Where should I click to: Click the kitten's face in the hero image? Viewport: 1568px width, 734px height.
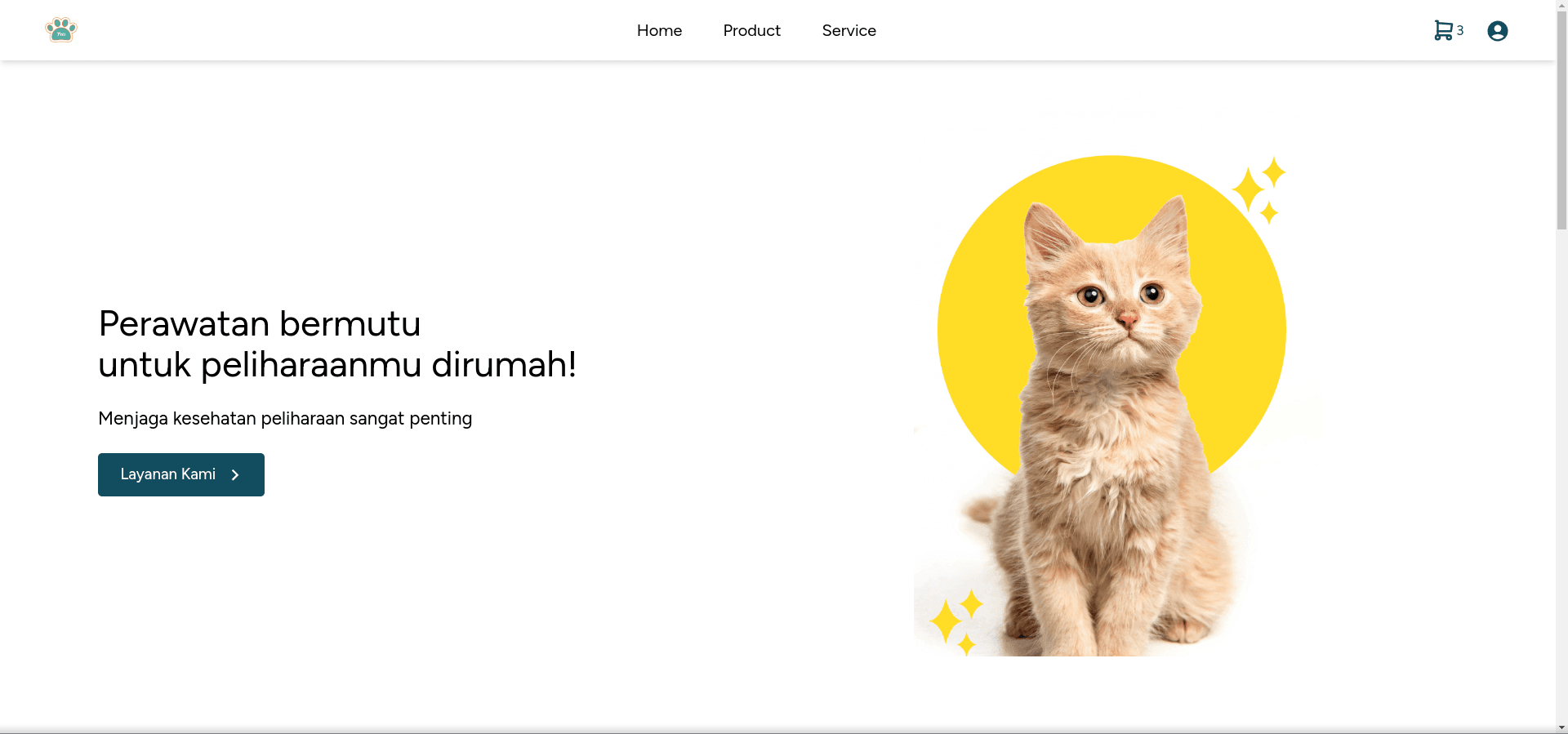(x=1120, y=302)
